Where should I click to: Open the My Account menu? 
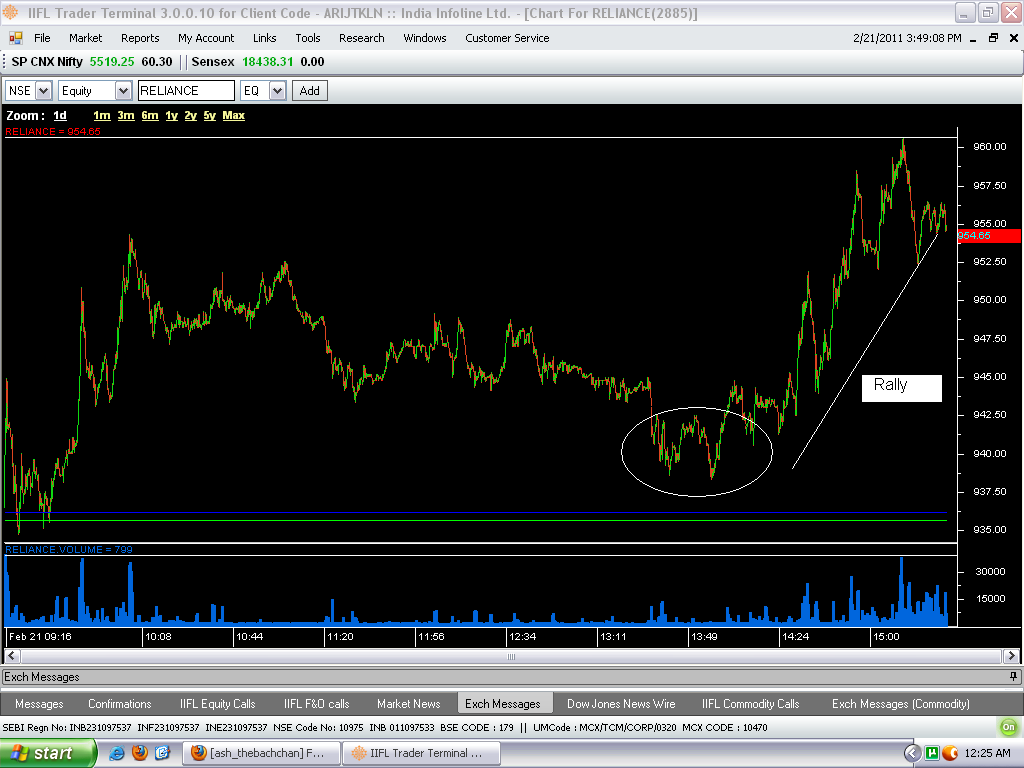(206, 38)
